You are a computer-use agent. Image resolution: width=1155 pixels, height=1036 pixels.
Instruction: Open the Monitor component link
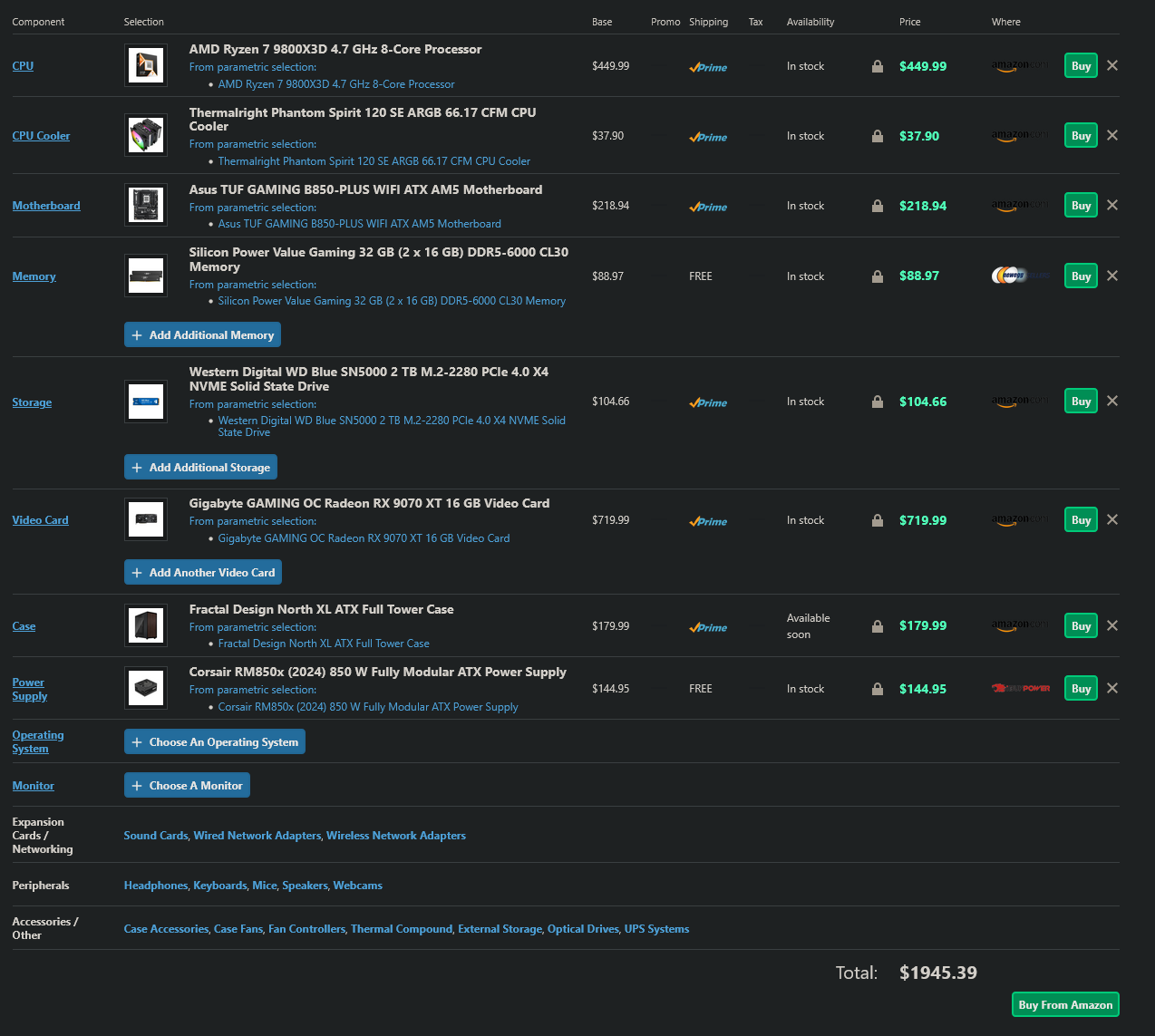click(33, 785)
